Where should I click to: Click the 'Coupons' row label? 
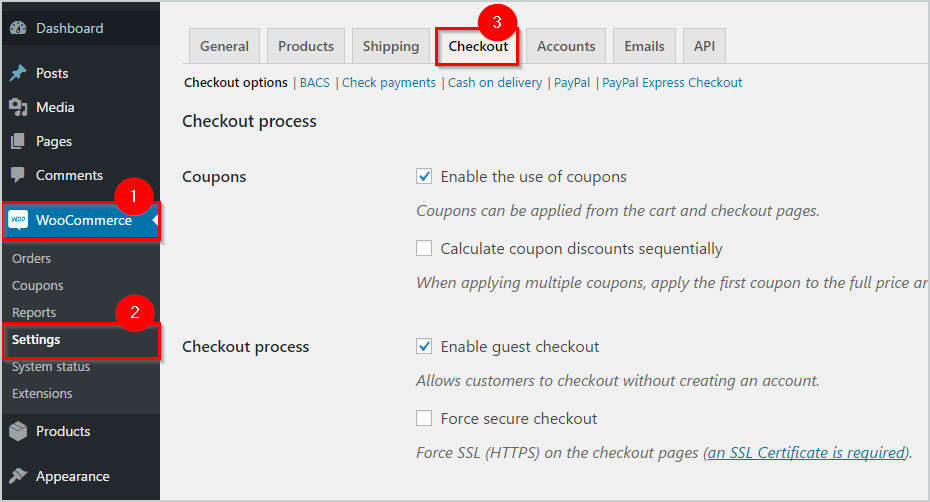click(214, 177)
